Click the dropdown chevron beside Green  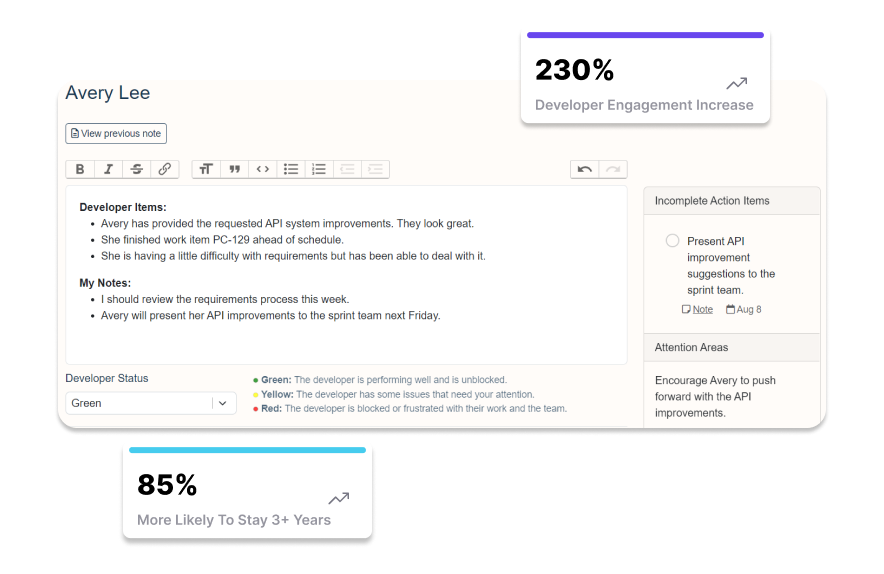pos(223,403)
